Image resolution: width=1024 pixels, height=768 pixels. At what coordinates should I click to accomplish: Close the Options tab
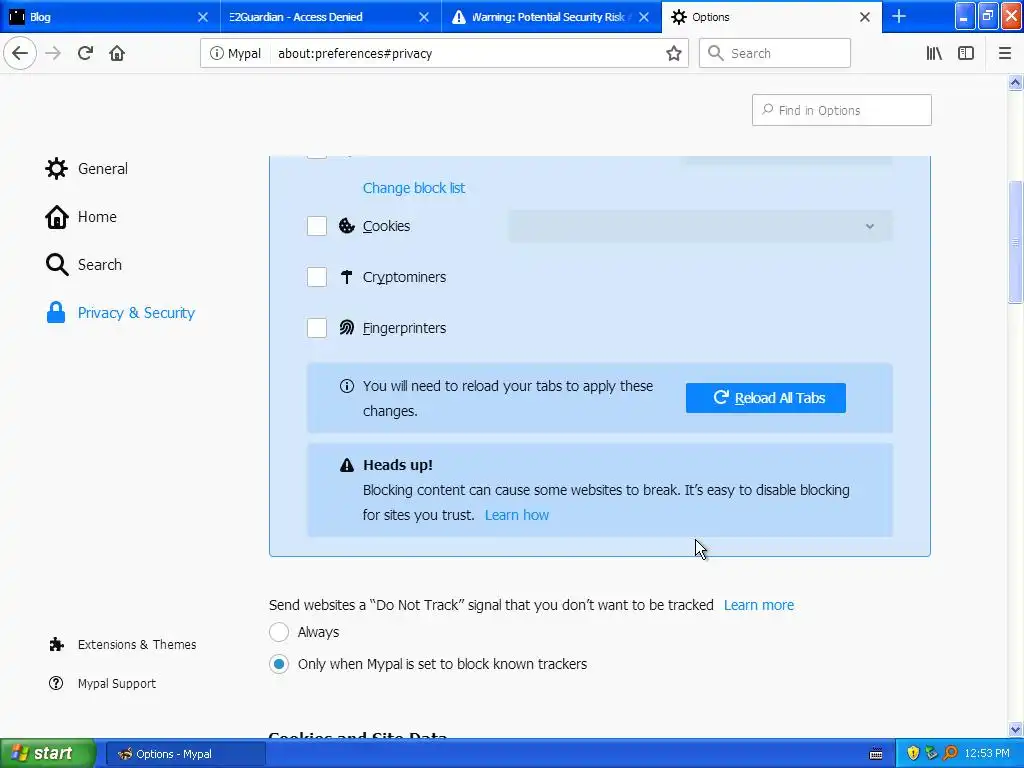coord(865,17)
